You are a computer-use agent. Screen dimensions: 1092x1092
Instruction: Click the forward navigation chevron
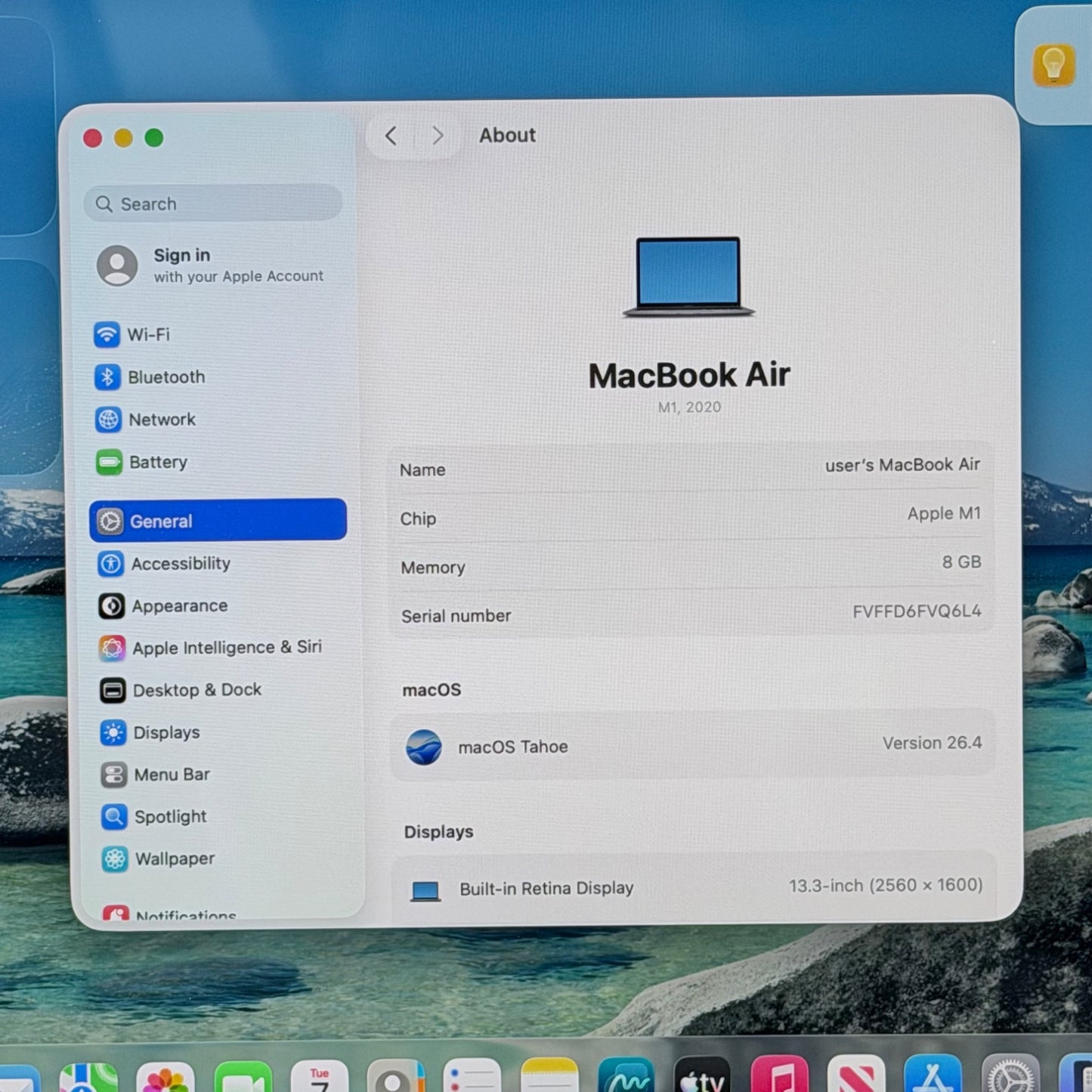[x=438, y=136]
